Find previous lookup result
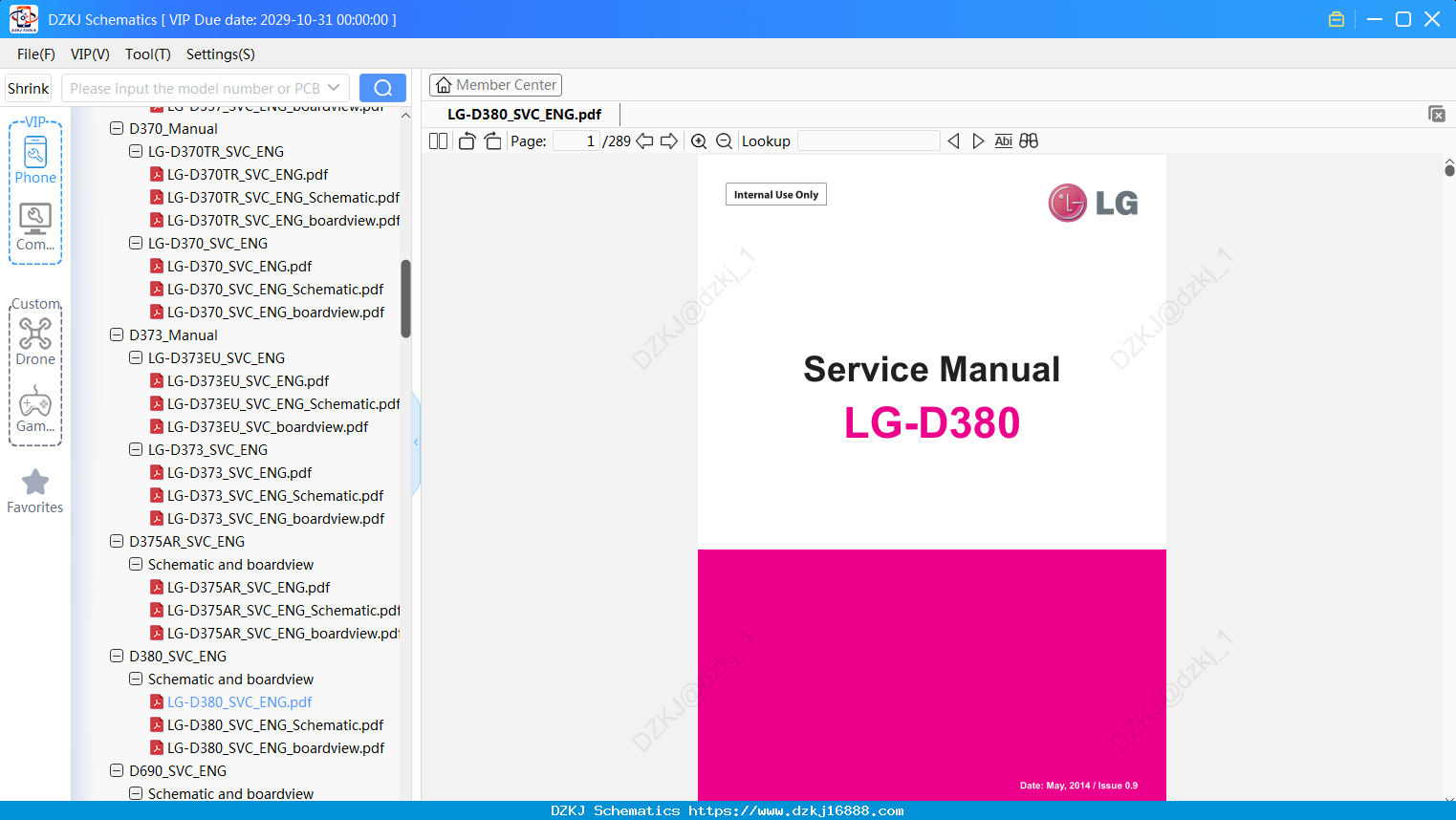The height and width of the screenshot is (820, 1456). 953,141
